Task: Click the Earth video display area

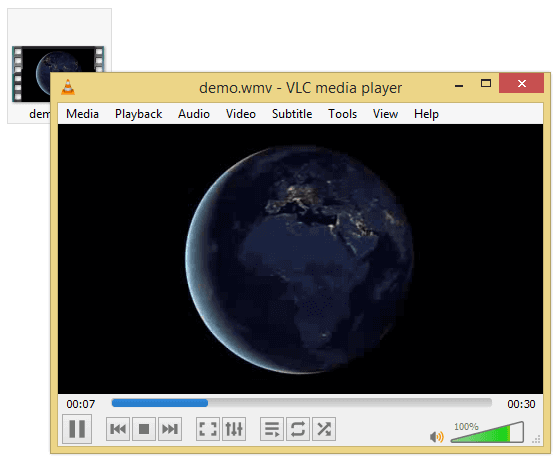Action: coord(300,259)
